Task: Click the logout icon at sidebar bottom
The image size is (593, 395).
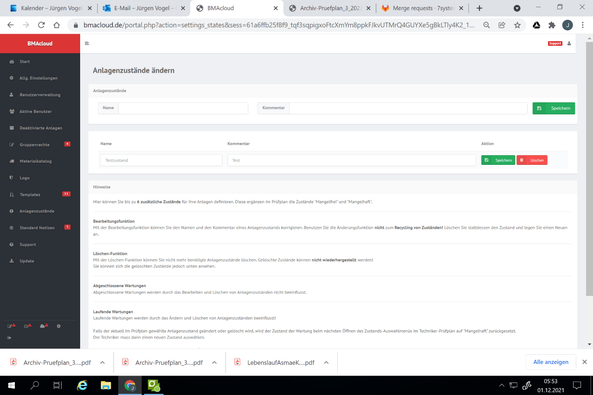Action: pos(9,337)
